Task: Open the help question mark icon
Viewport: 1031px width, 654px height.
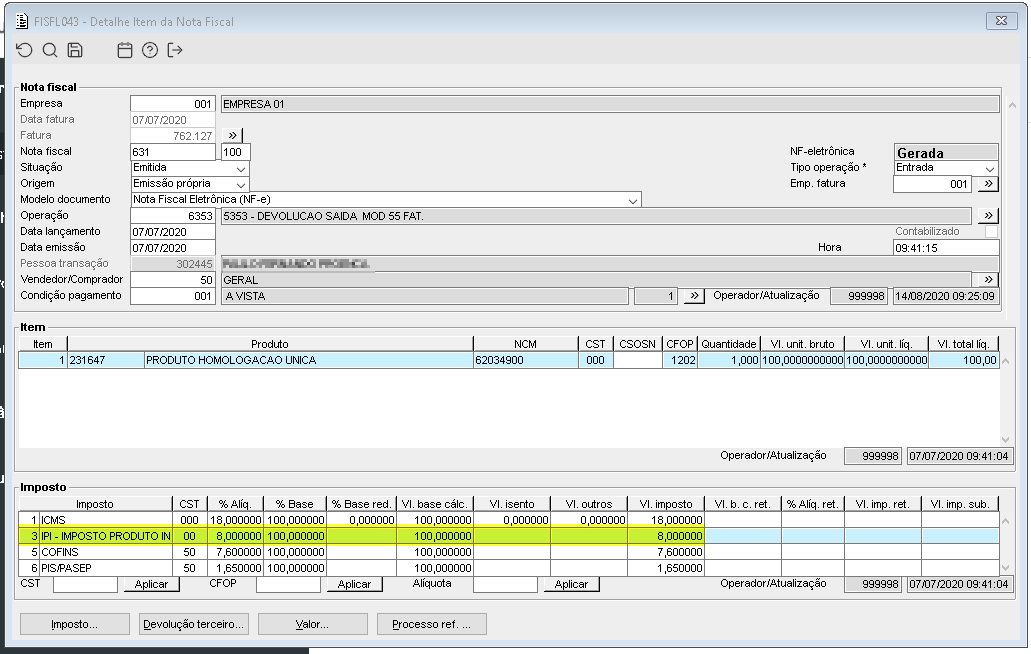Action: [150, 50]
